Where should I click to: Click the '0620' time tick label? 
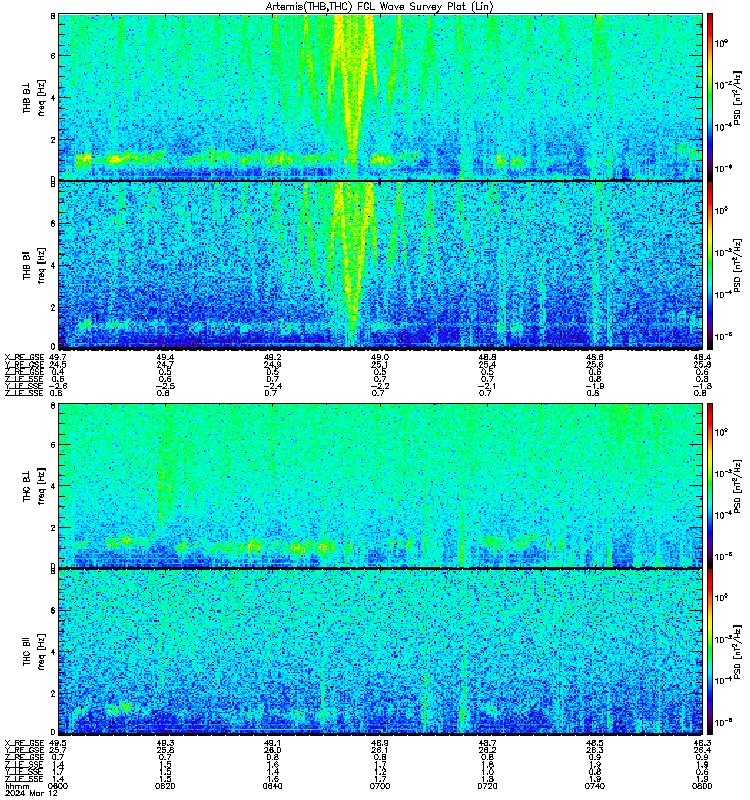pyautogui.click(x=165, y=786)
